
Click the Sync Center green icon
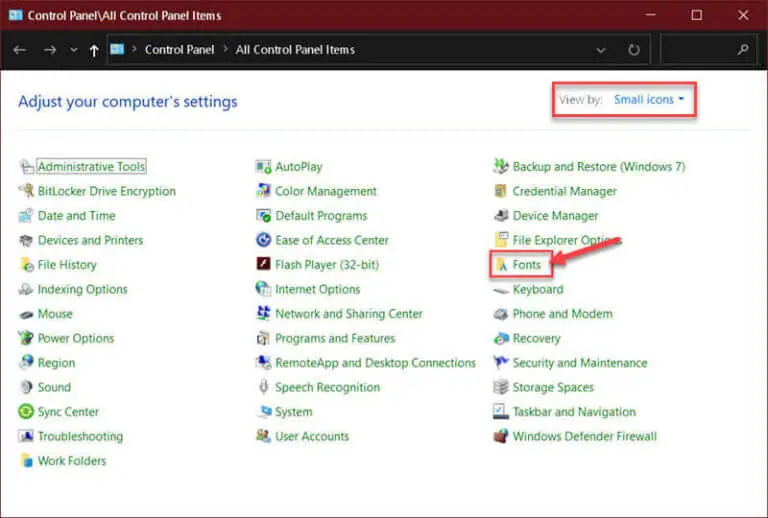pyautogui.click(x=25, y=411)
